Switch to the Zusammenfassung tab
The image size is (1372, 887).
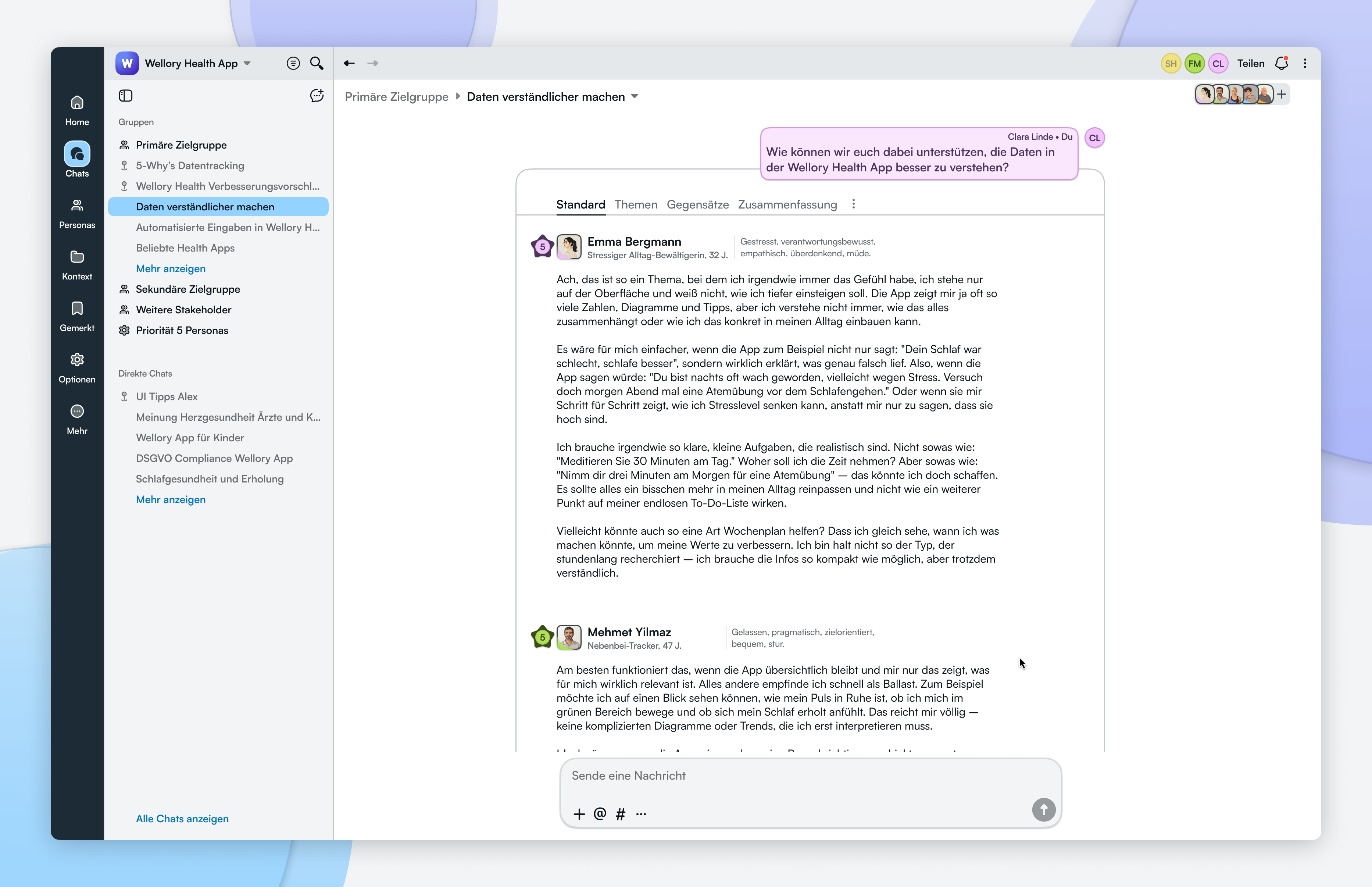[787, 204]
